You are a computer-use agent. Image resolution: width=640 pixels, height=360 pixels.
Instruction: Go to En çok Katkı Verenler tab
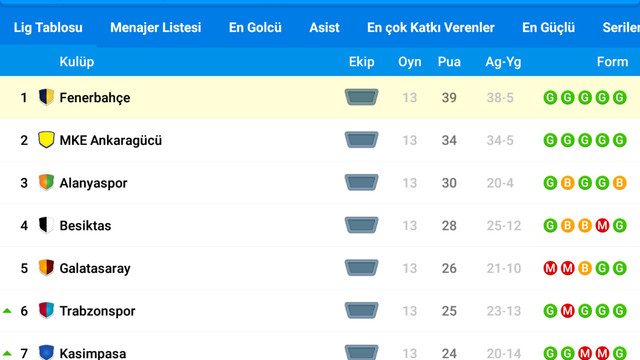tap(431, 27)
